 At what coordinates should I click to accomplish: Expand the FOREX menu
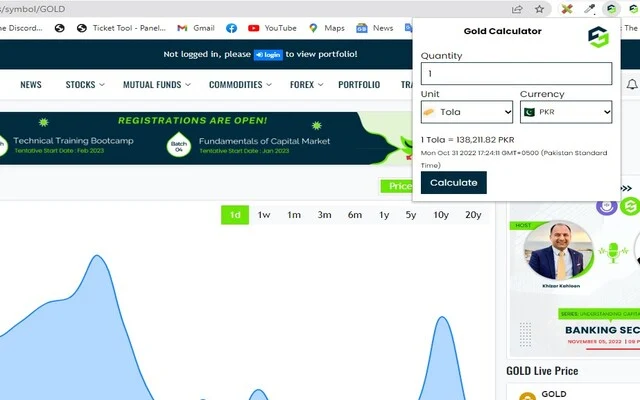point(307,84)
